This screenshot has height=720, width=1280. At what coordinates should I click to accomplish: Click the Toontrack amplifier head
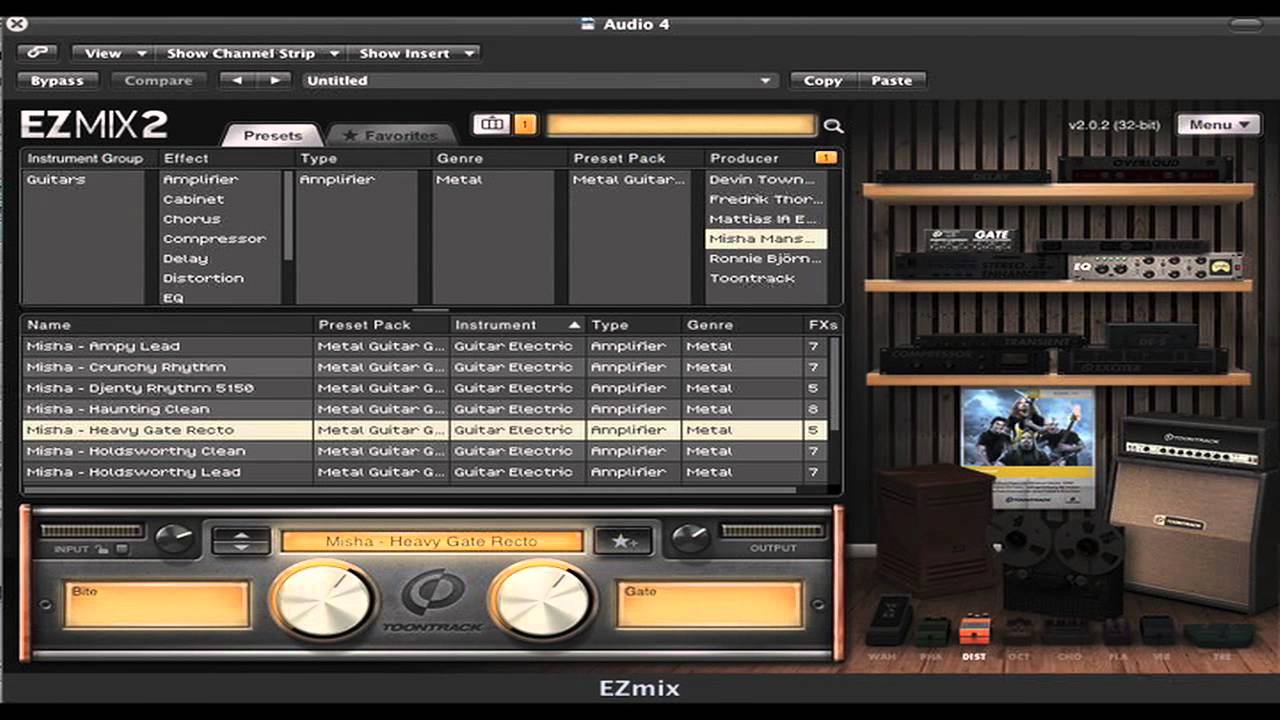[1196, 442]
